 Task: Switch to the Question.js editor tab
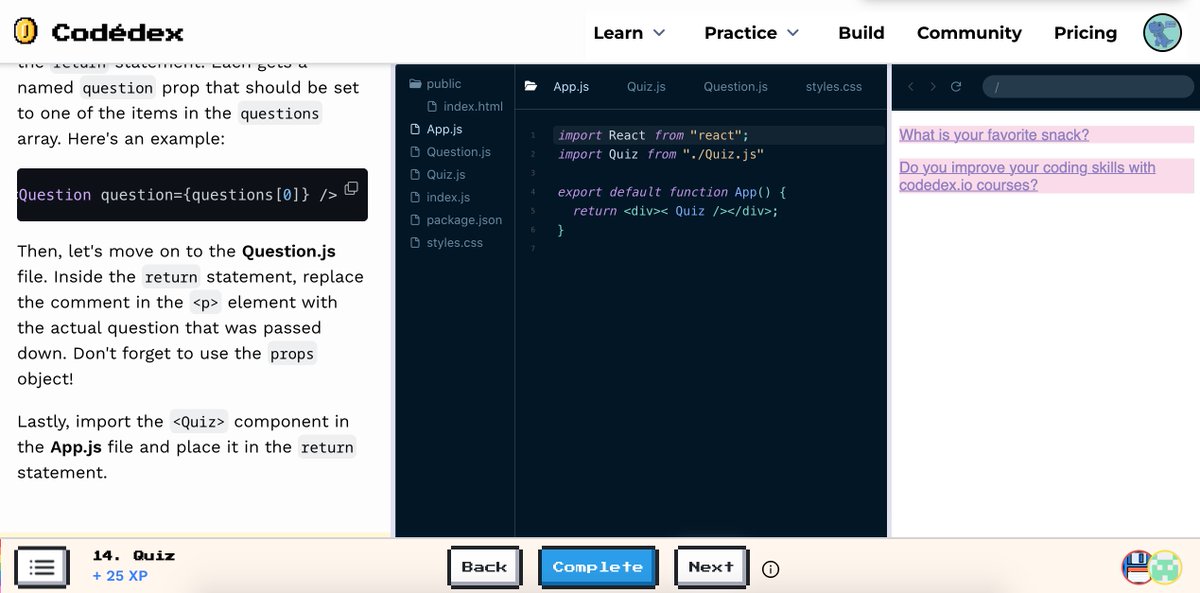click(x=735, y=87)
